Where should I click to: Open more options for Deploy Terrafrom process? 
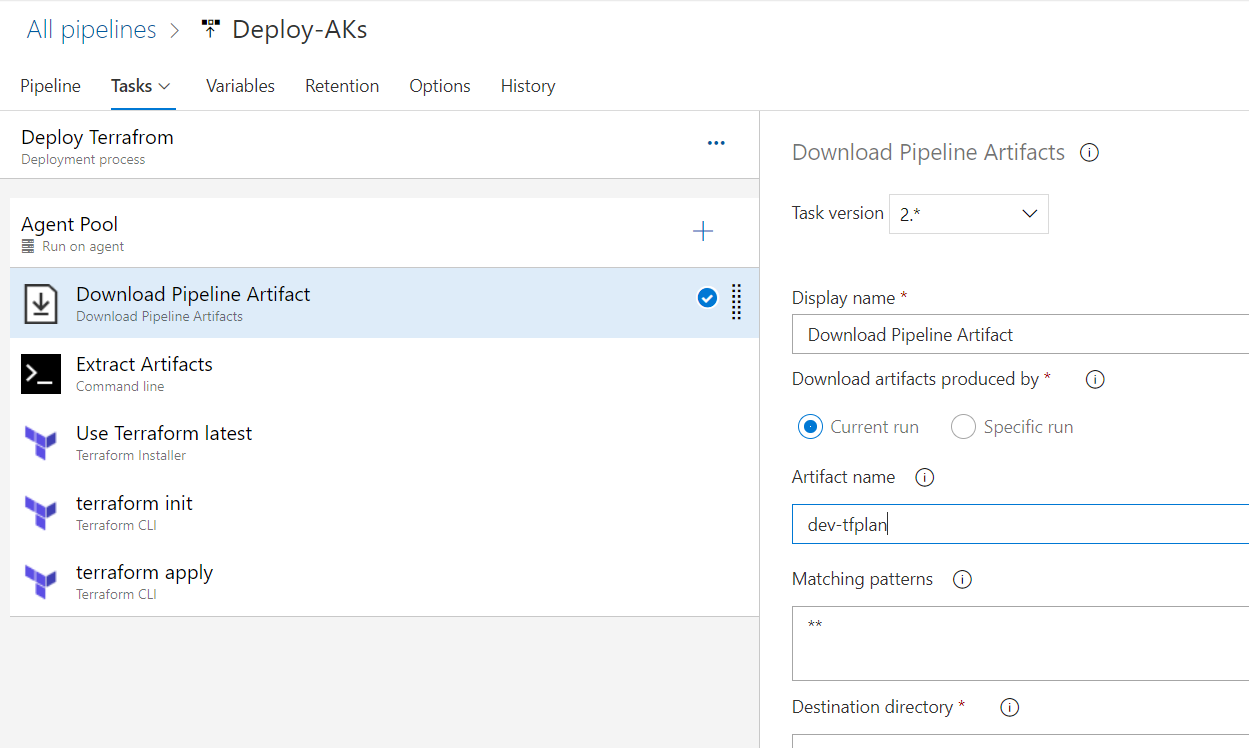[716, 143]
